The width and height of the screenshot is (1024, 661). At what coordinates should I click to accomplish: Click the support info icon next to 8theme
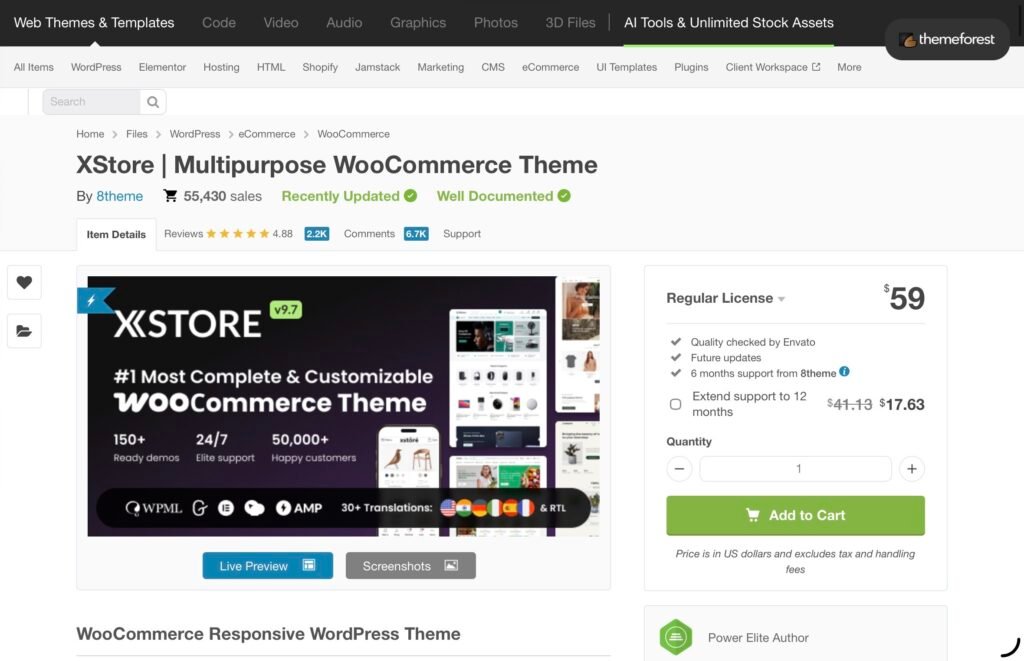[x=844, y=372]
